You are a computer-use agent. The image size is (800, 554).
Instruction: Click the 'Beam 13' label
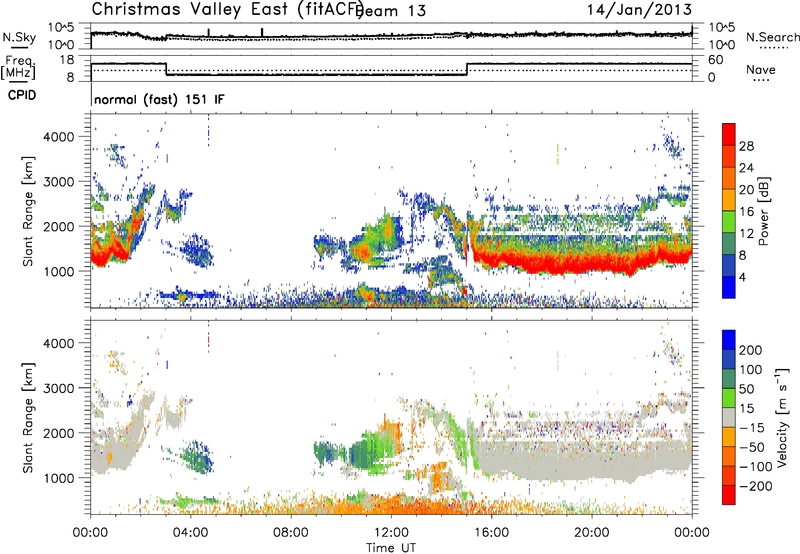390,11
